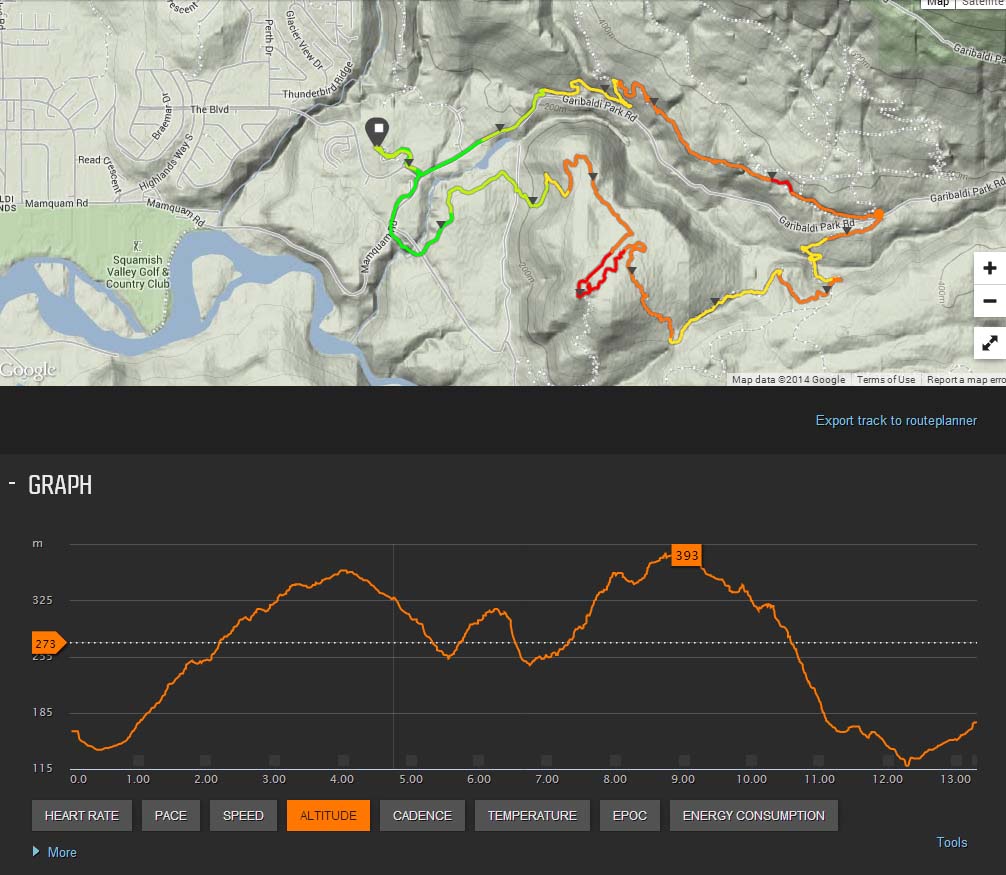1006x875 pixels.
Task: Click the 273 average altitude marker
Action: [47, 642]
